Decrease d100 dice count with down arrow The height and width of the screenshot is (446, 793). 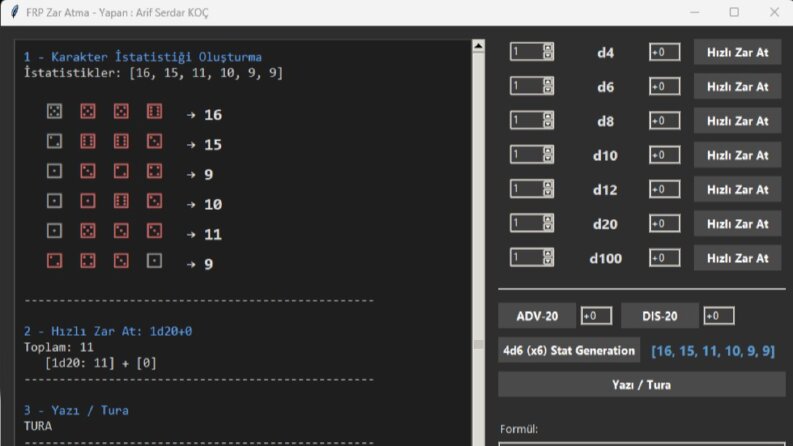(548, 261)
